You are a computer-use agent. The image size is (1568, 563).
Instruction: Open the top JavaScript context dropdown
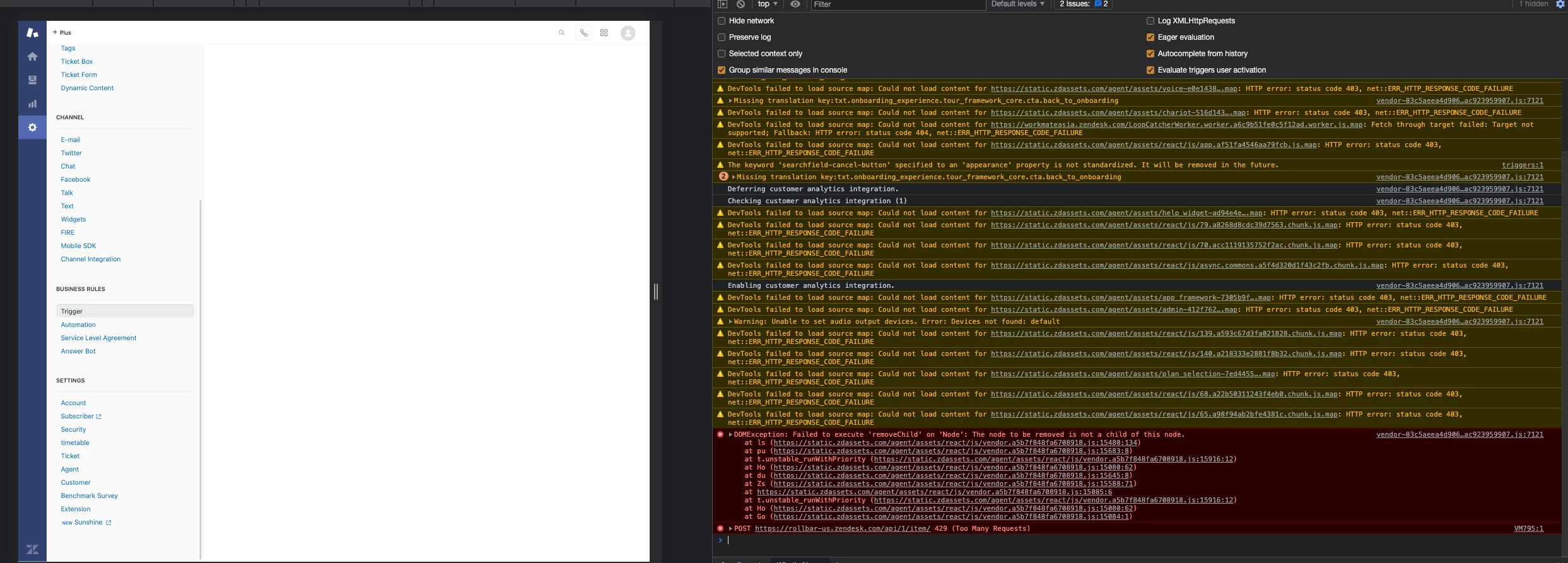coord(768,4)
